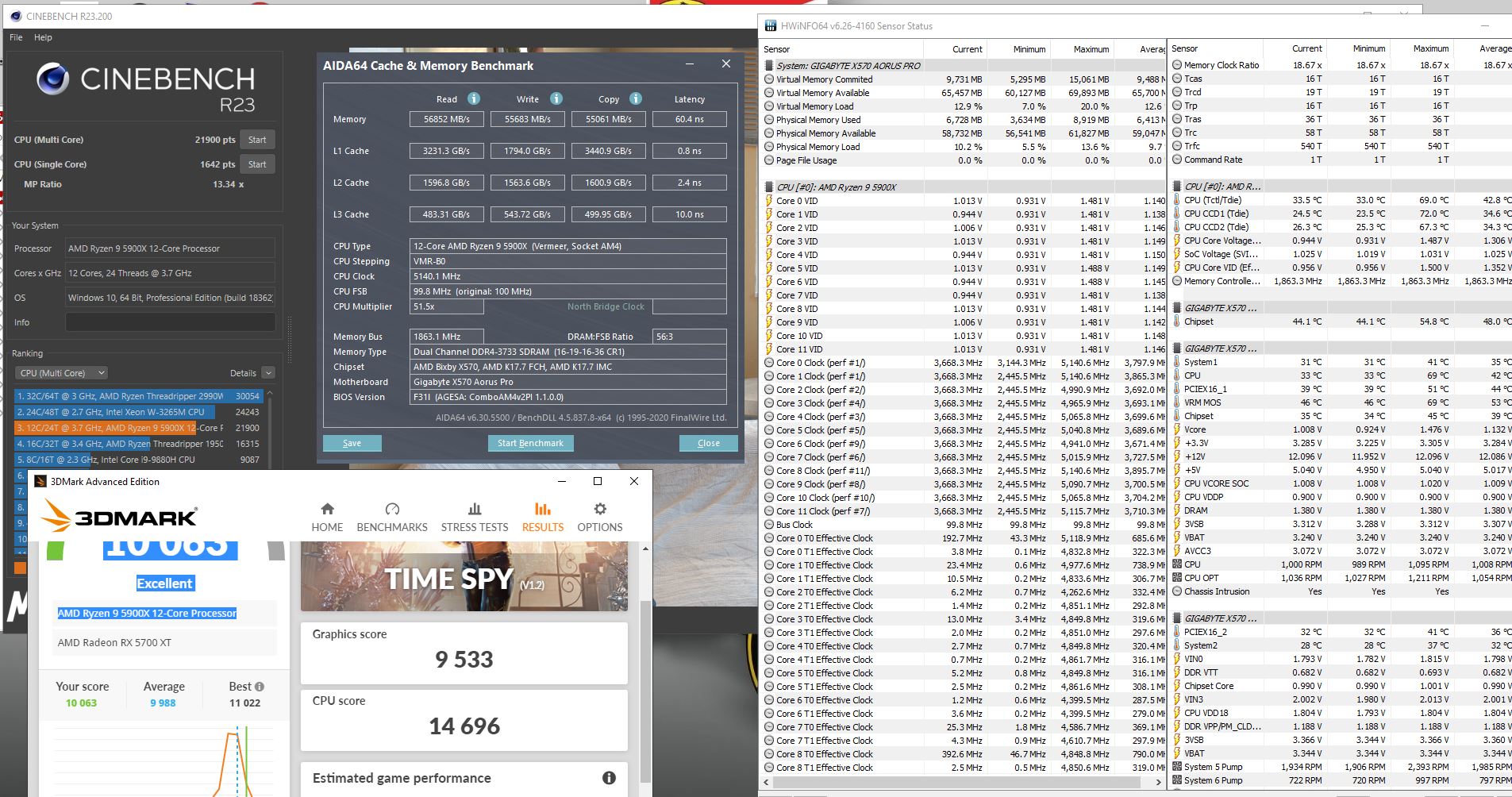Click the clock icon beside Core 0 Clock
The width and height of the screenshot is (1512, 797).
769,363
